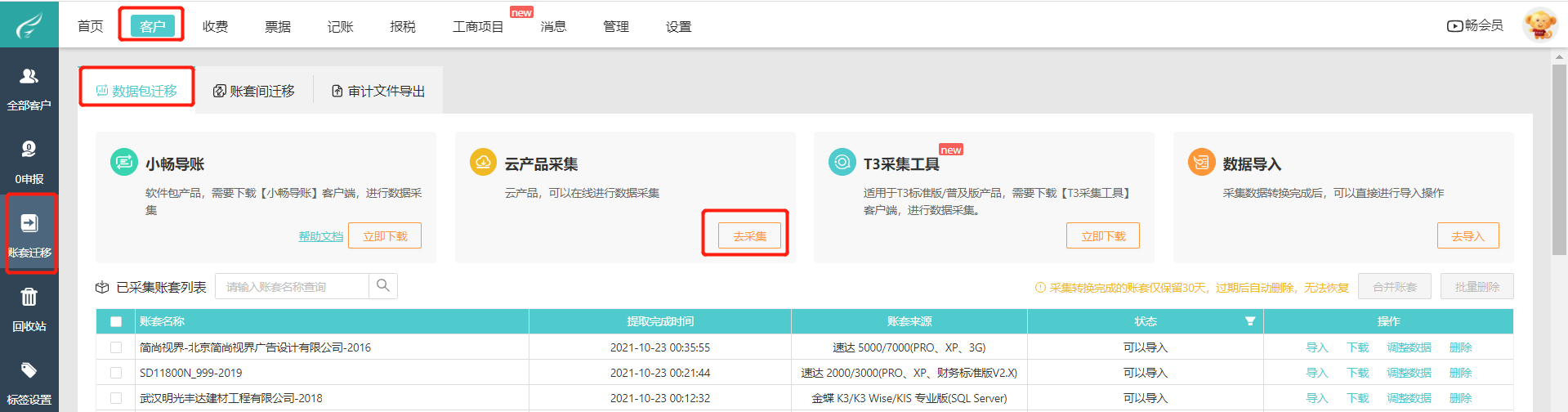
Task: Click the search magnifier button
Action: tap(383, 286)
